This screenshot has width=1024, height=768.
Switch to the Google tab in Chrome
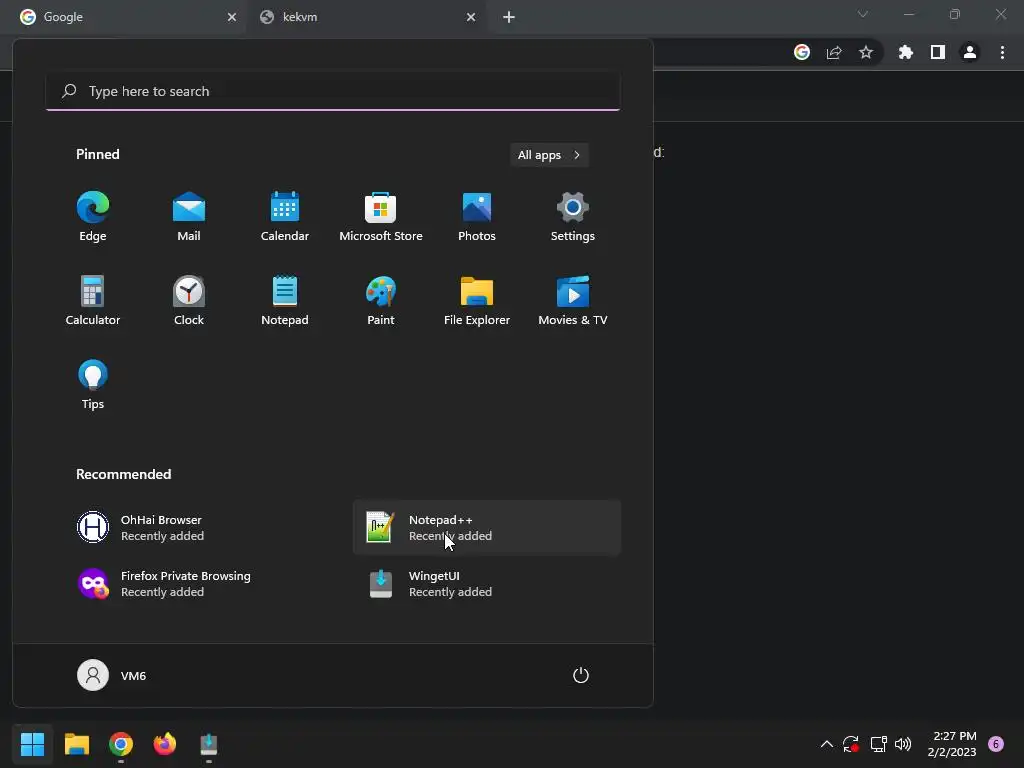(124, 17)
